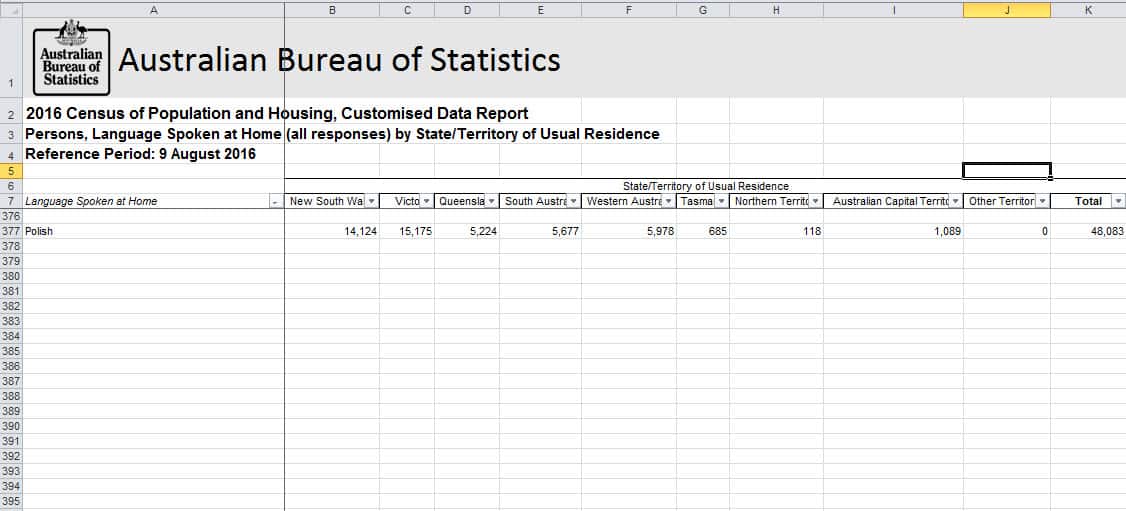The image size is (1126, 511).
Task: Click the Australian Bureau of Statistics heading text
Action: pyautogui.click(x=340, y=60)
